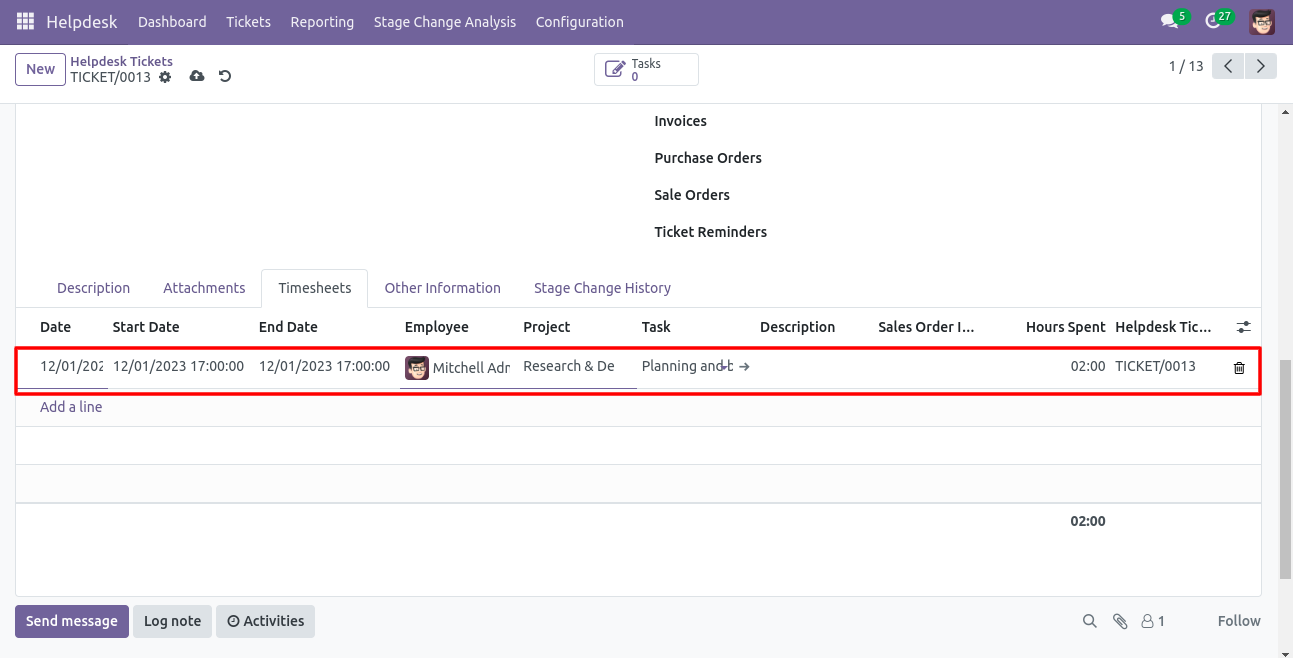Click the discard changes undo icon
The image size is (1293, 658).
[225, 76]
